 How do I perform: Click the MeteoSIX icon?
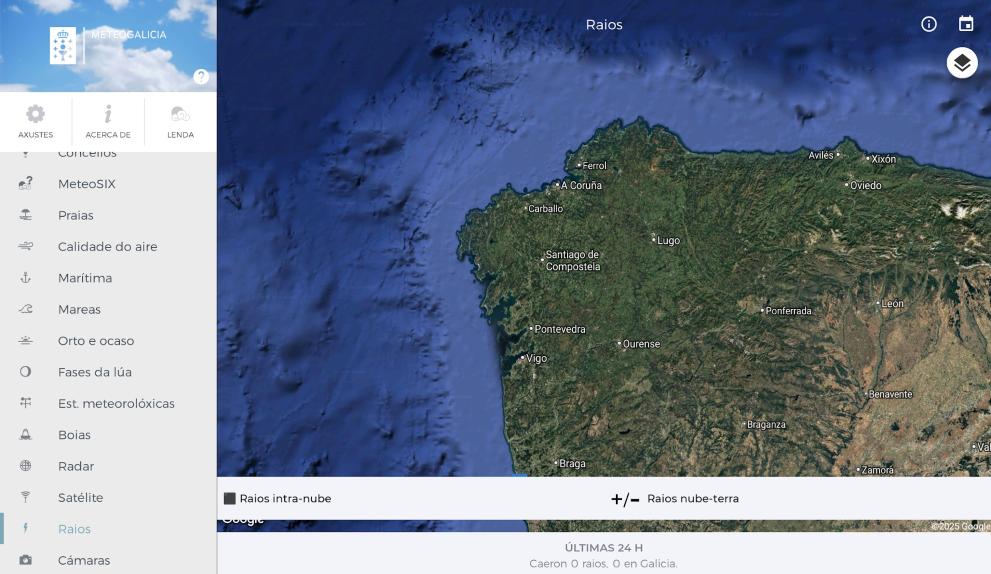click(25, 183)
